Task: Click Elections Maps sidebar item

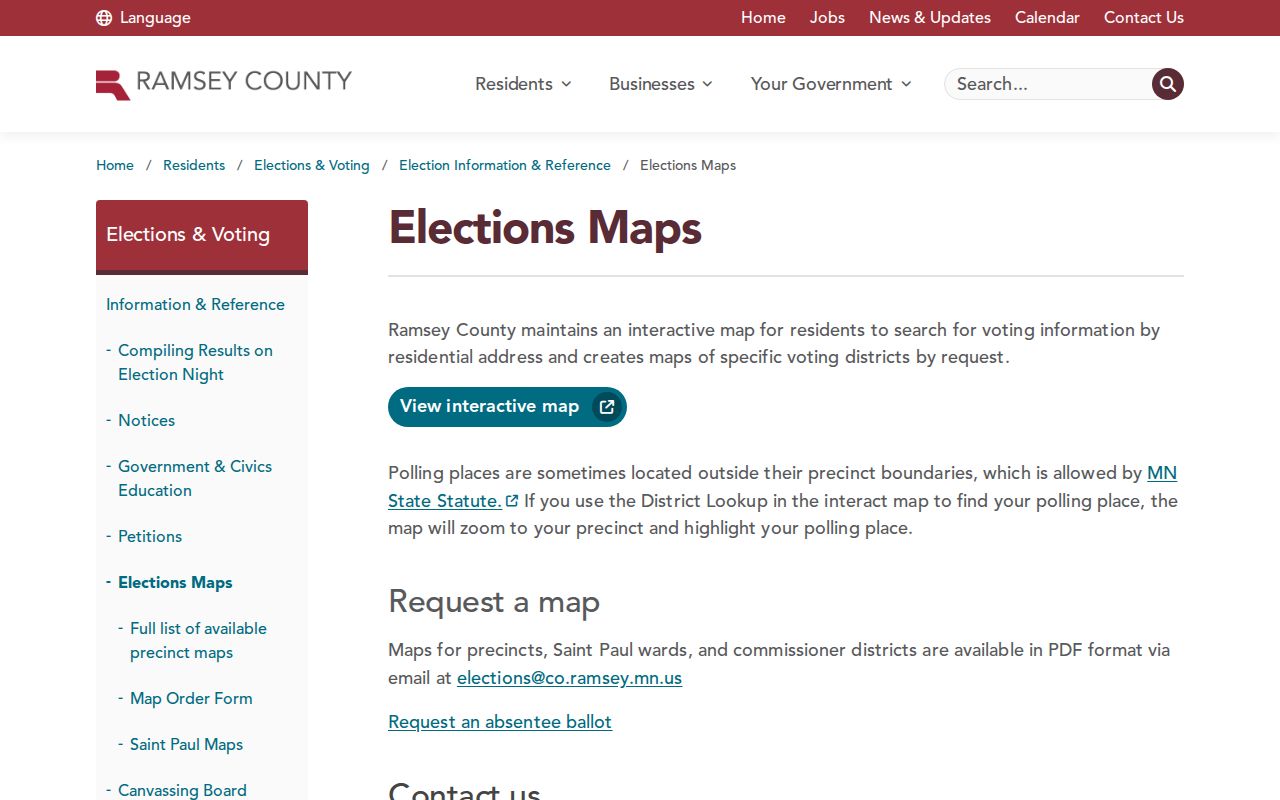Action: [175, 583]
